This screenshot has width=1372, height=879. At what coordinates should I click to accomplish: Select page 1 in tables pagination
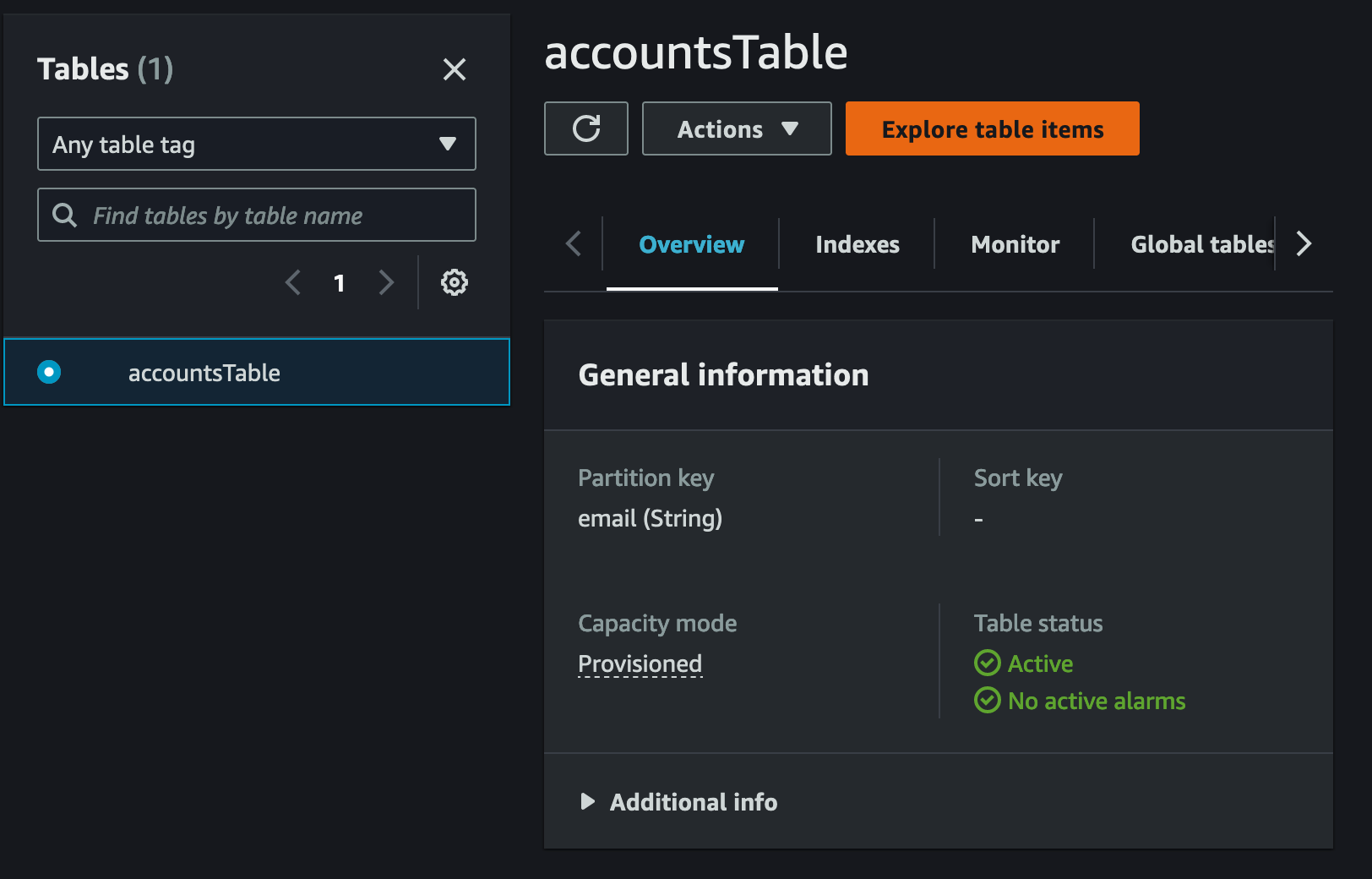click(340, 283)
